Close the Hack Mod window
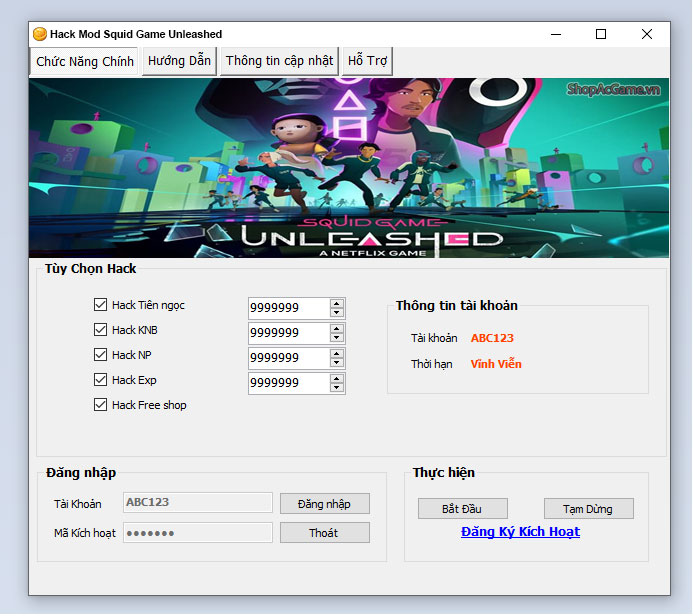 click(647, 34)
